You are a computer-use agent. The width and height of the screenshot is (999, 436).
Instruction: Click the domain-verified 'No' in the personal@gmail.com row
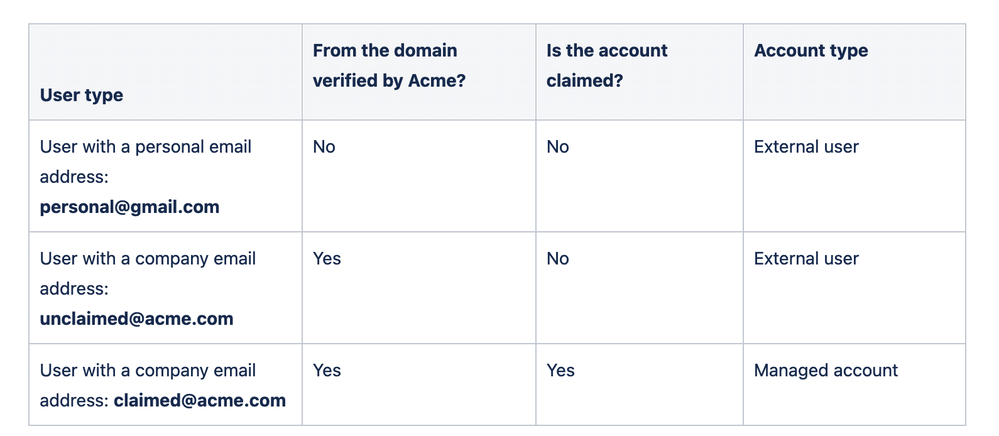[324, 147]
